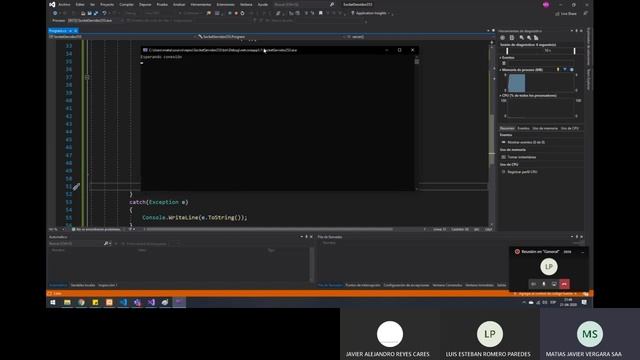Select the Eventos tab in diagnostics
Screen dimensions: 640x360
pos(523,128)
